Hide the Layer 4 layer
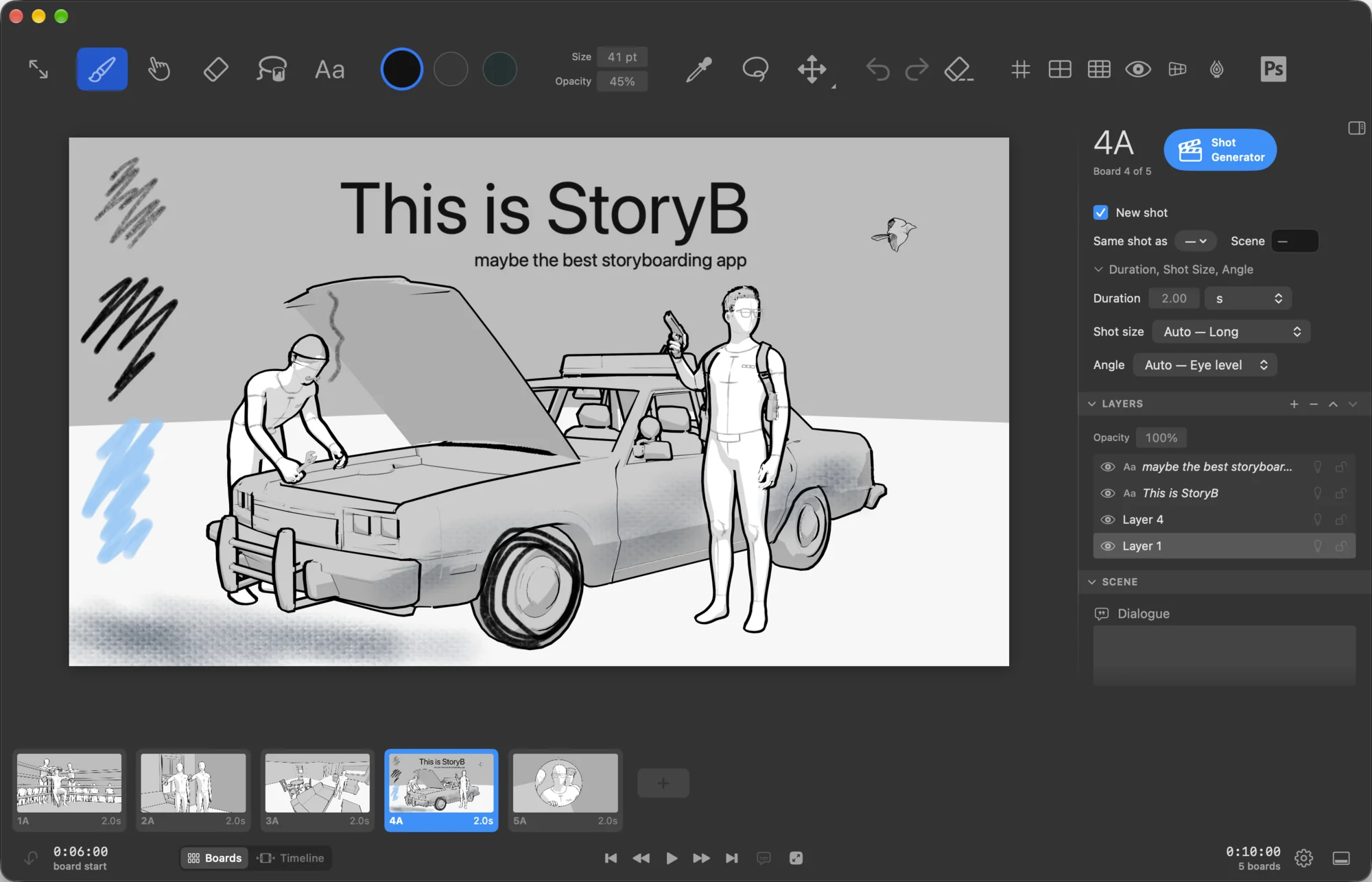Screen dimensions: 1372x882 1107,520
